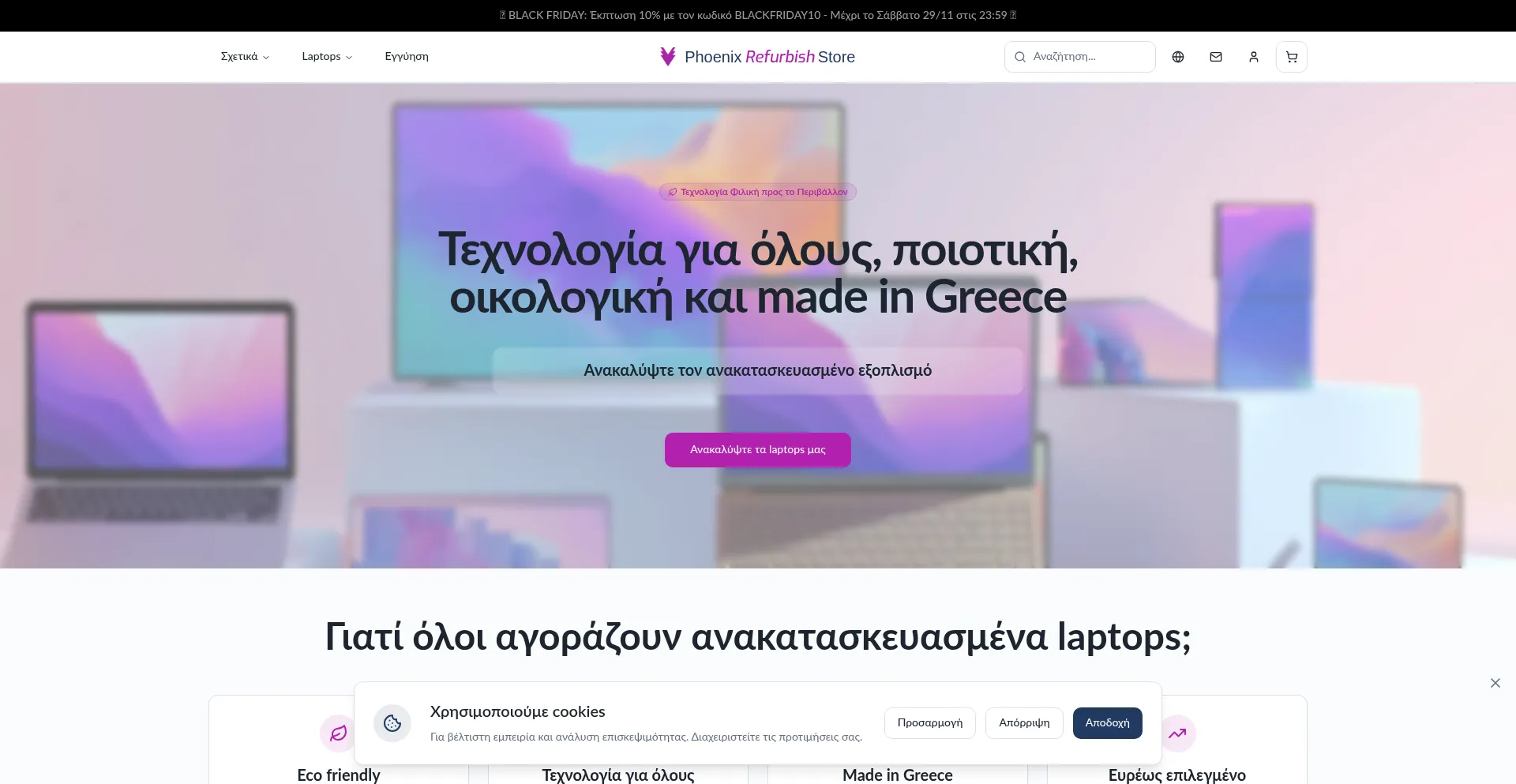Expand the Laptops dropdown menu

tap(327, 57)
